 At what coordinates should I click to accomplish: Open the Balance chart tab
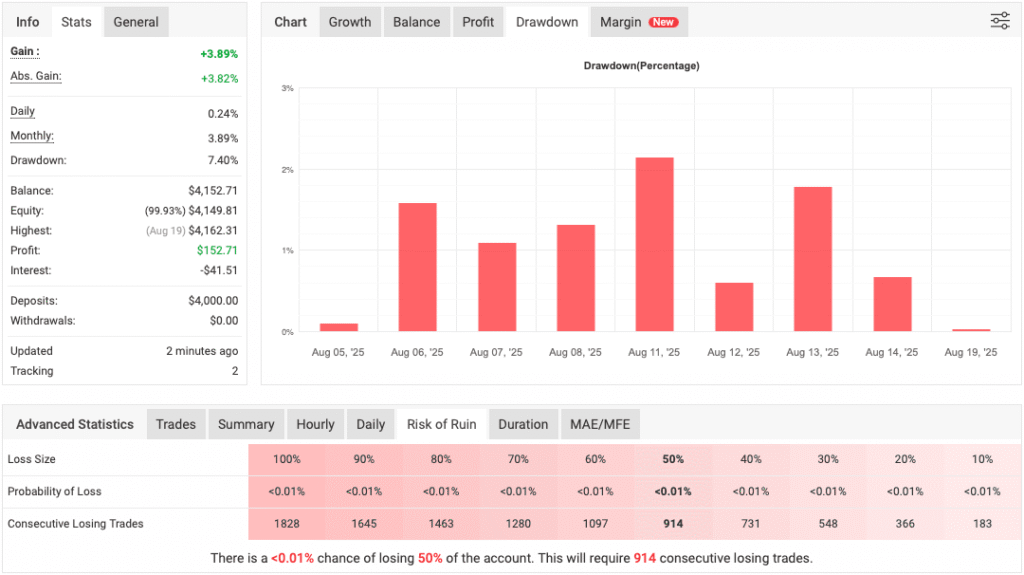tap(416, 22)
